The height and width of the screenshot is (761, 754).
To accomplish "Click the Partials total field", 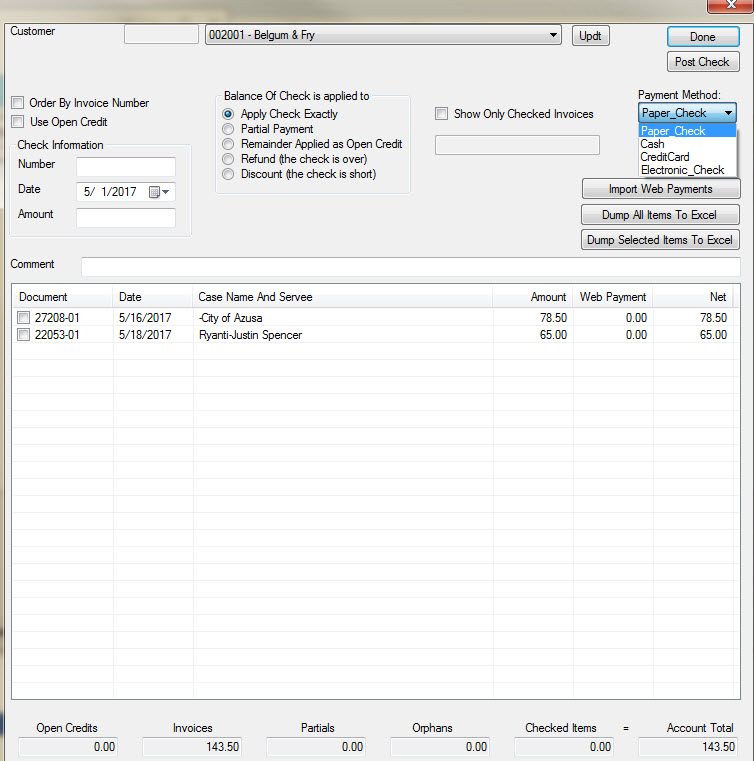I will [x=316, y=746].
